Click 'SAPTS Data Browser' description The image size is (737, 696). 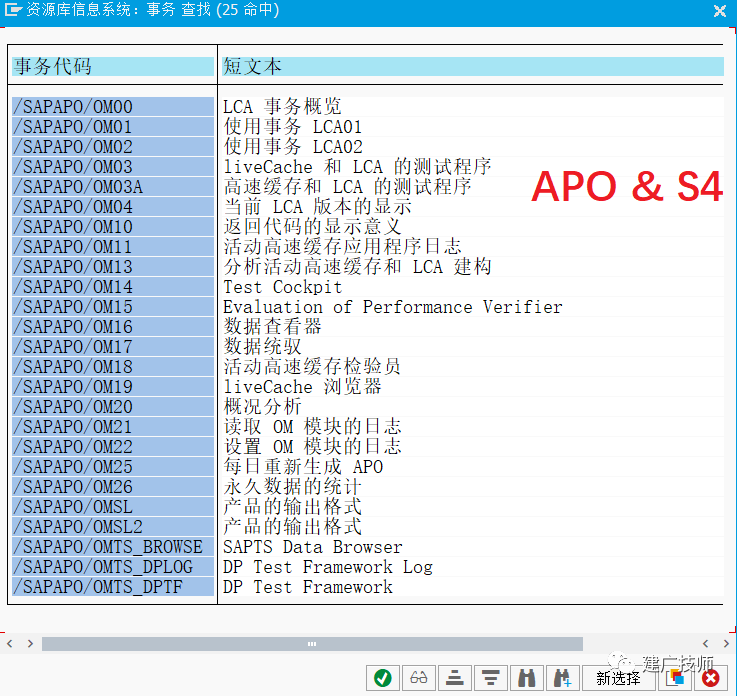313,547
